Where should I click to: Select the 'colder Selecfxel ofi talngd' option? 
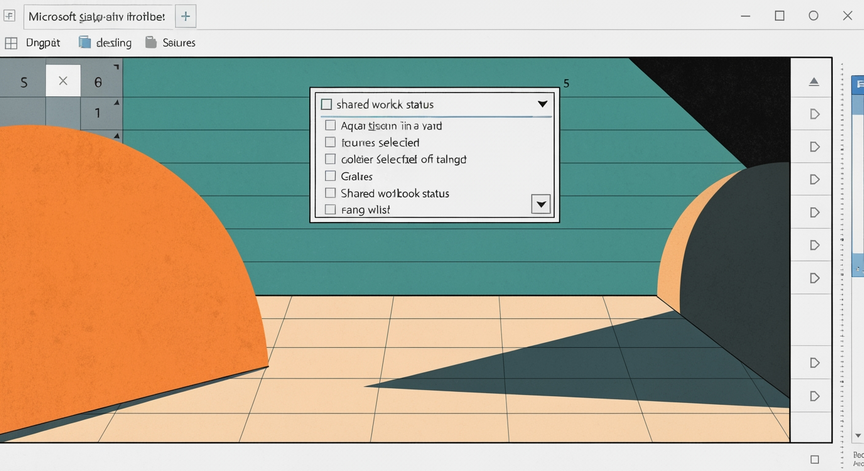pyautogui.click(x=403, y=159)
